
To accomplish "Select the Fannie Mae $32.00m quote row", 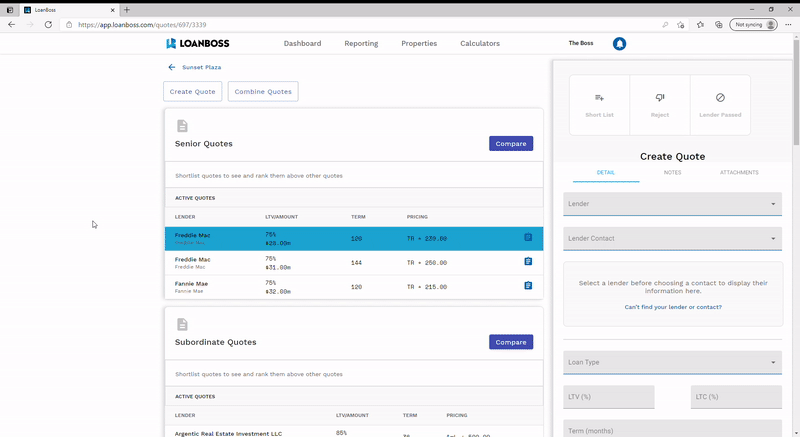I will coord(354,287).
